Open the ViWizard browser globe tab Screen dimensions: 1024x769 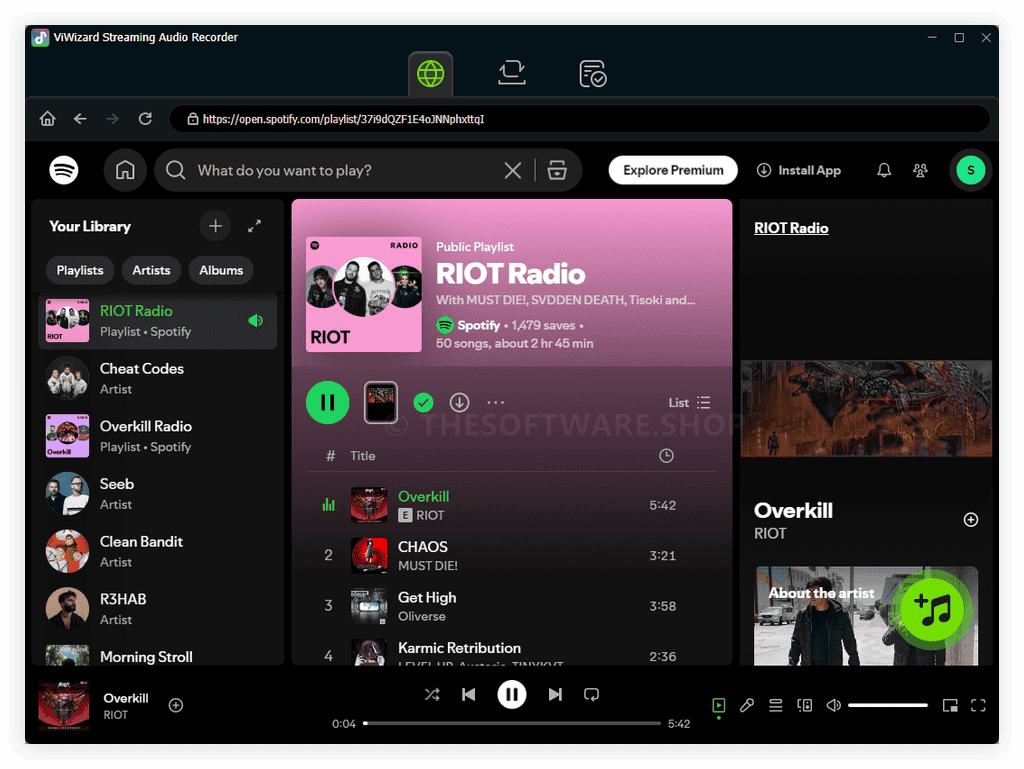pos(430,74)
